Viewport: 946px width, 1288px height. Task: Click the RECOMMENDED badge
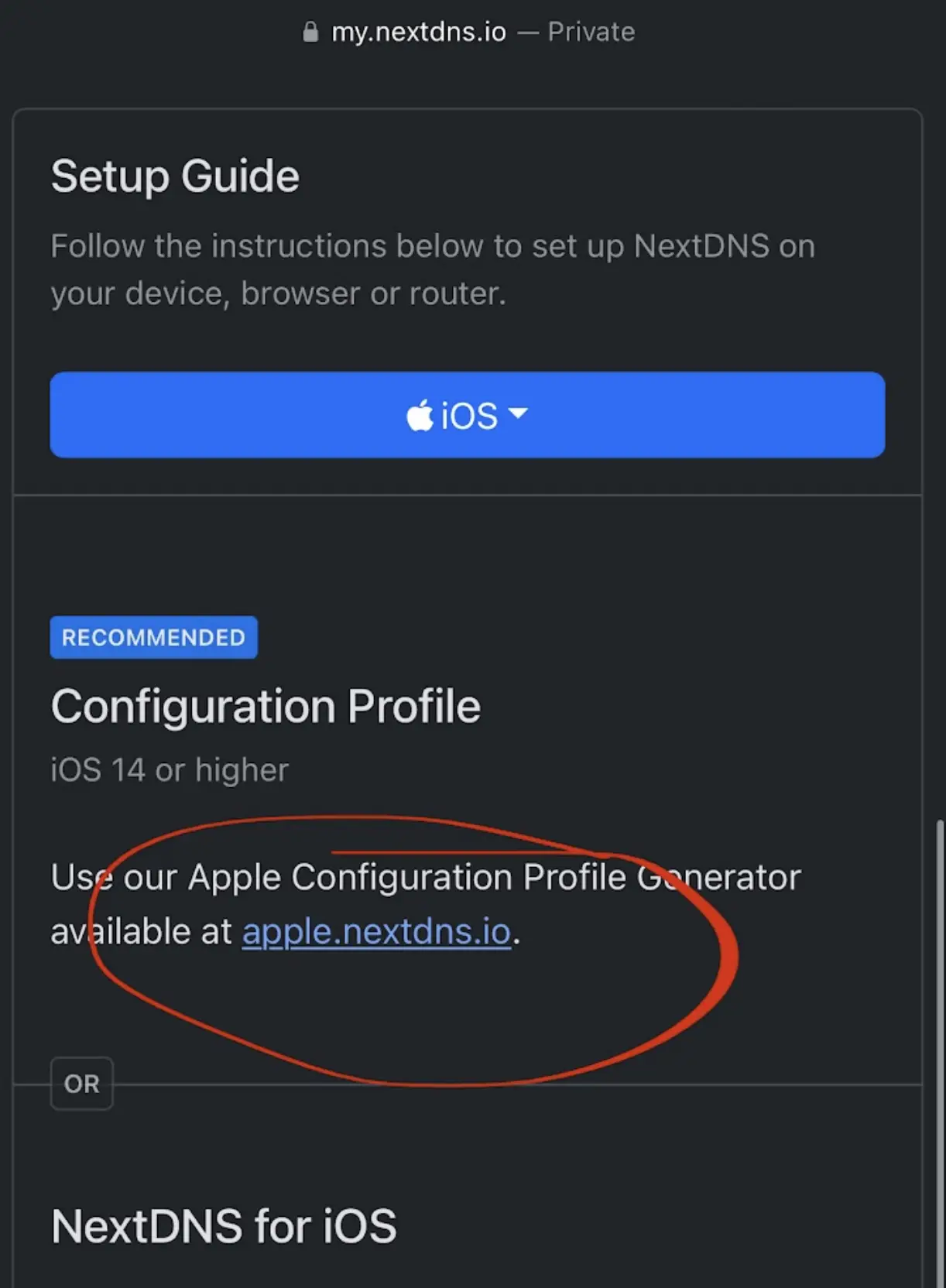pyautogui.click(x=153, y=637)
